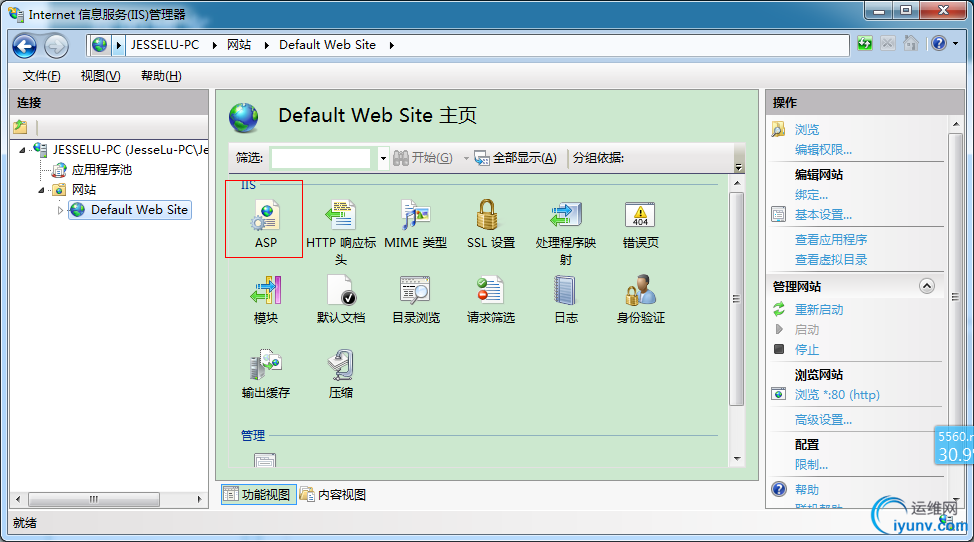Click the connect icon in 连接 panel
Image resolution: width=974 pixels, height=542 pixels.
(20, 127)
